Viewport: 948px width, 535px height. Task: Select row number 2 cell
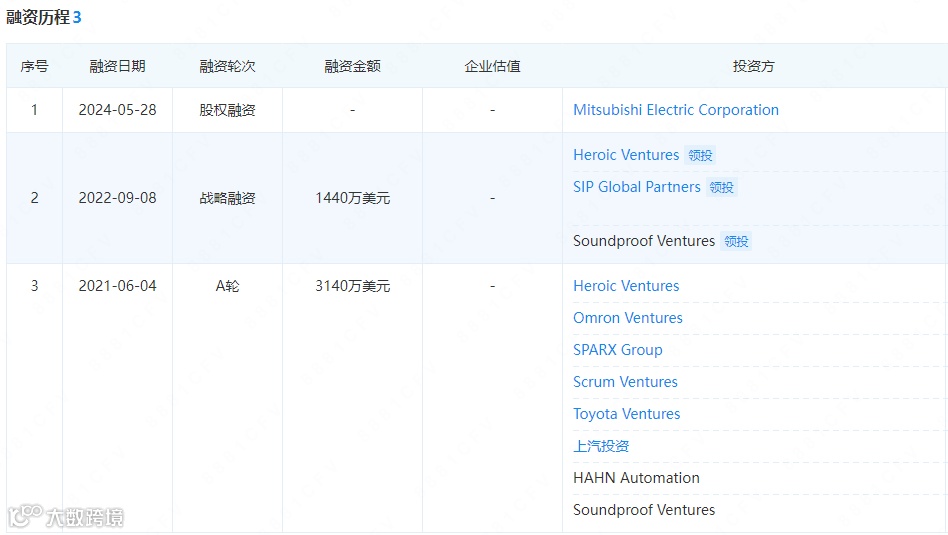pyautogui.click(x=34, y=198)
